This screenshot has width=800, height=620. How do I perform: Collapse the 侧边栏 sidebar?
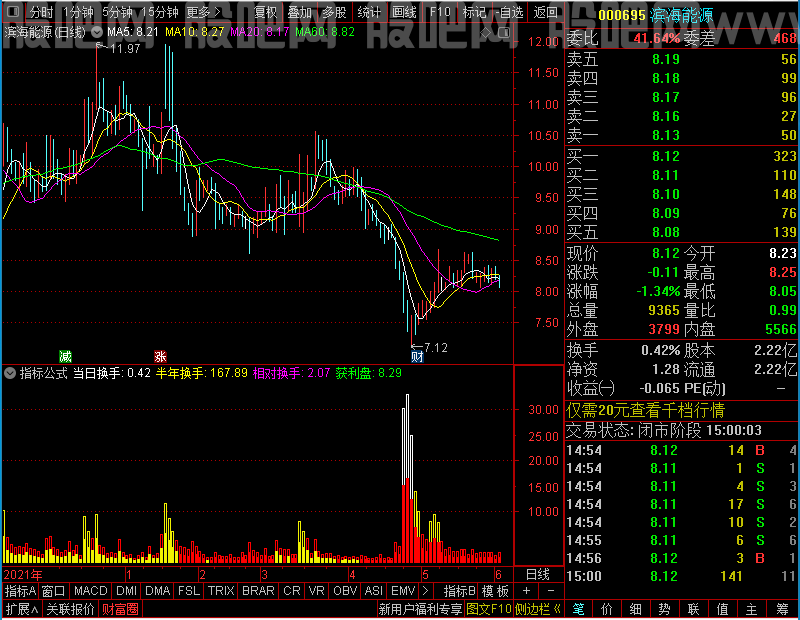click(x=538, y=609)
